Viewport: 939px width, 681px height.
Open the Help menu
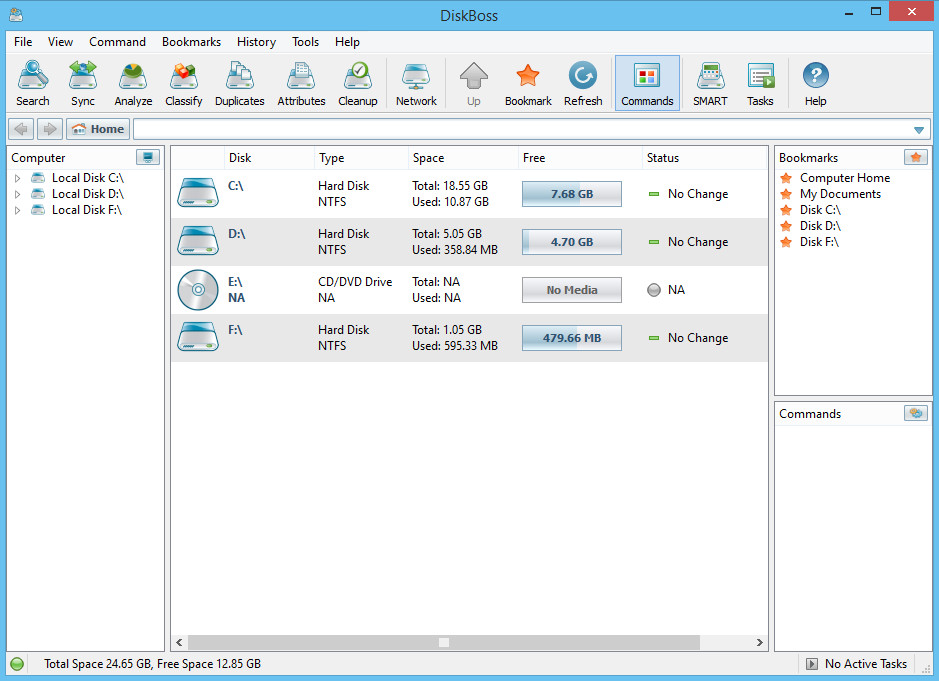(x=347, y=42)
